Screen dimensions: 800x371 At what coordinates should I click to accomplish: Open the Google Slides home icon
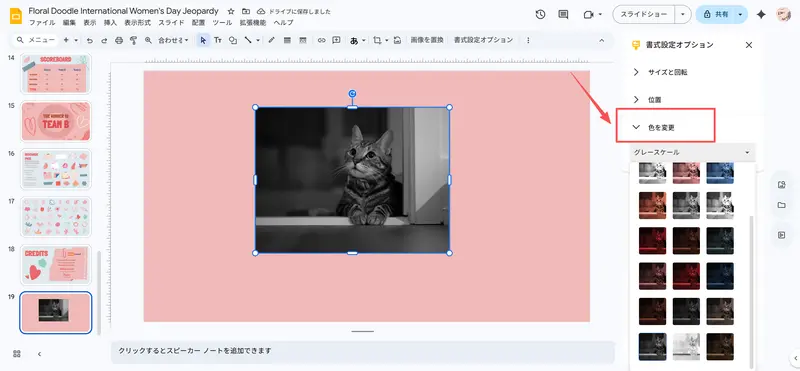16,16
